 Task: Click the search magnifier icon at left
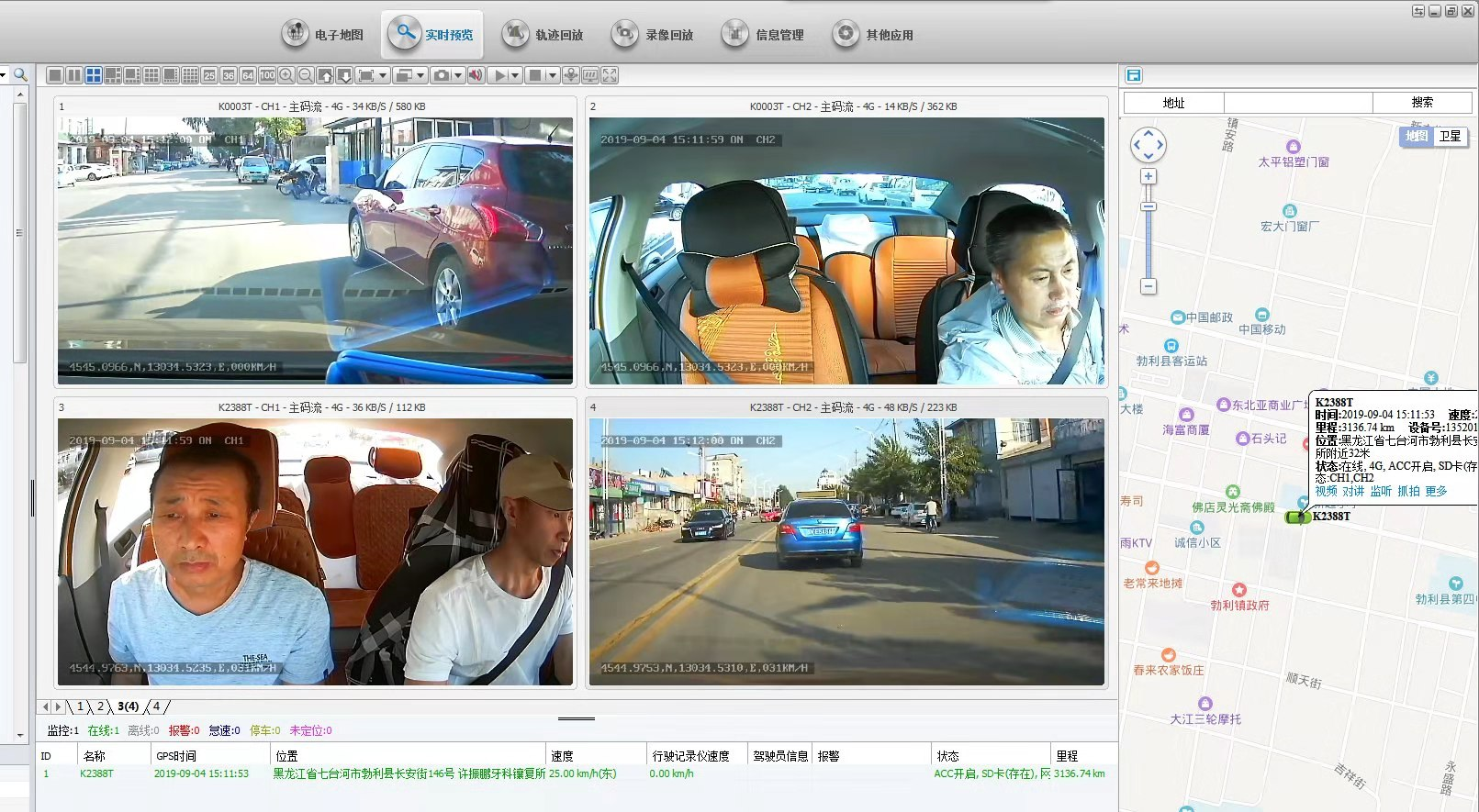(x=20, y=74)
